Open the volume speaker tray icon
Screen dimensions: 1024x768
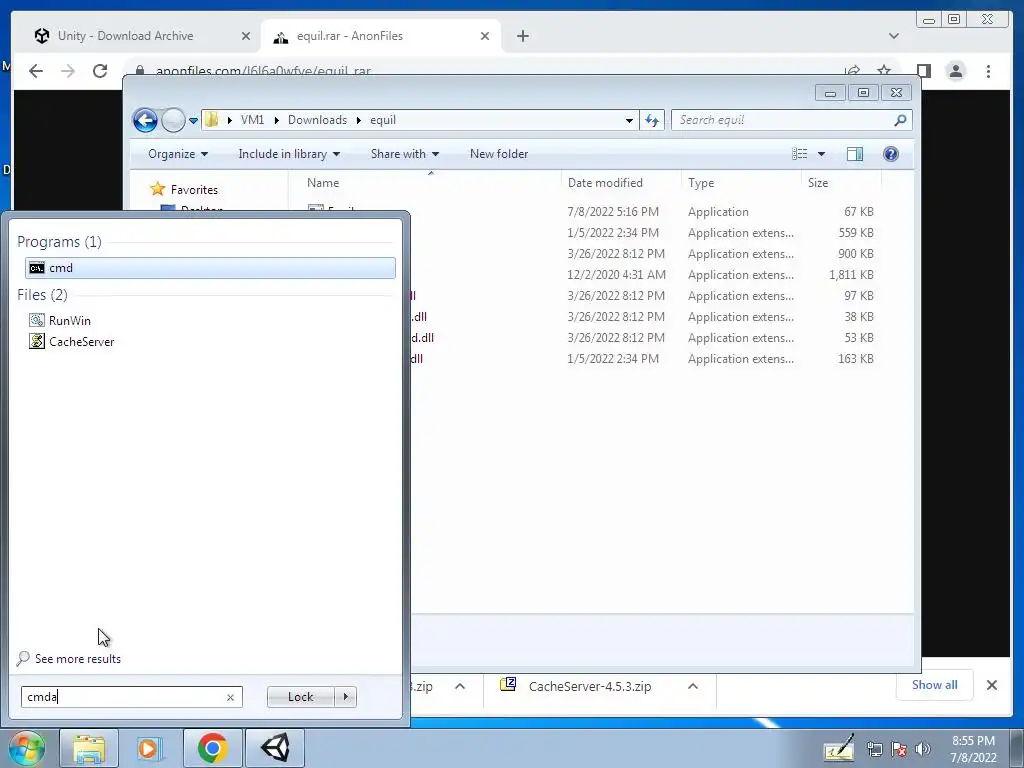[923, 750]
